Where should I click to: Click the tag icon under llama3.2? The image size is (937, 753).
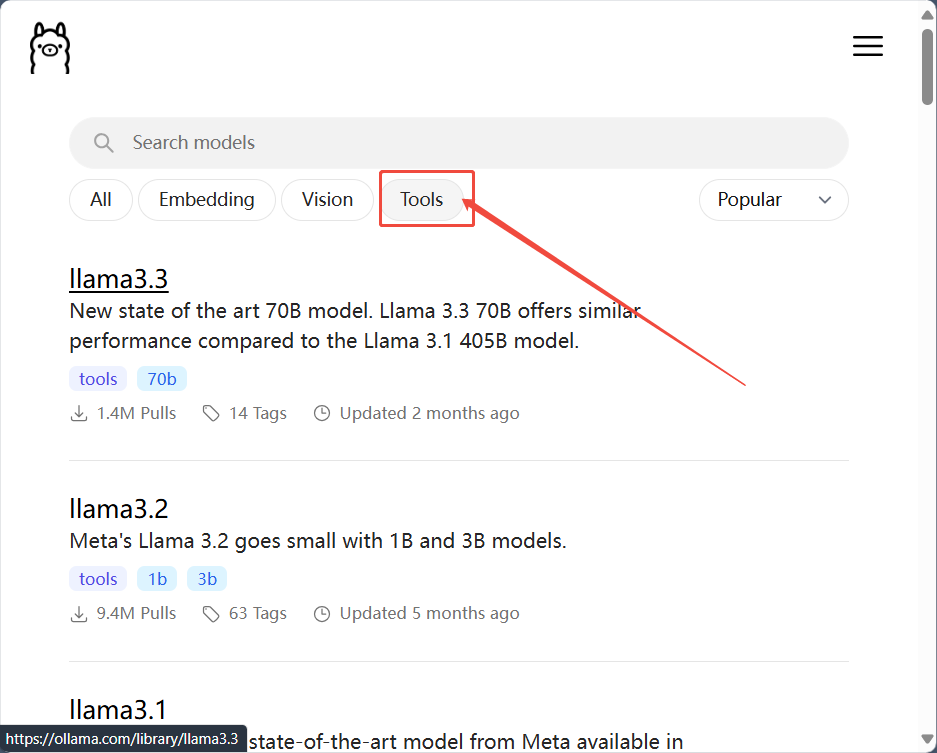pyautogui.click(x=211, y=614)
